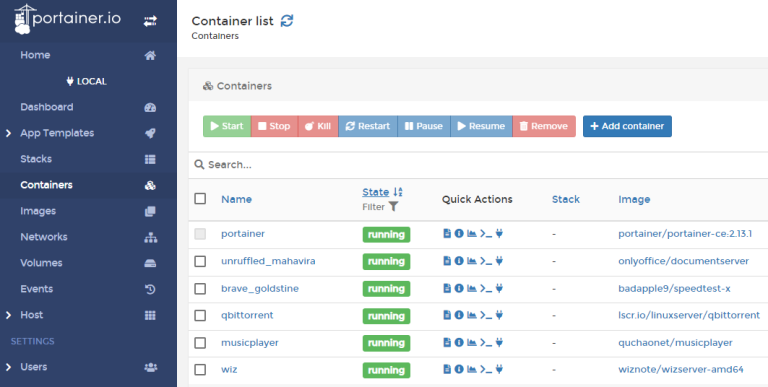768x387 pixels.
Task: Click the Events history icon
Action: pyautogui.click(x=150, y=289)
